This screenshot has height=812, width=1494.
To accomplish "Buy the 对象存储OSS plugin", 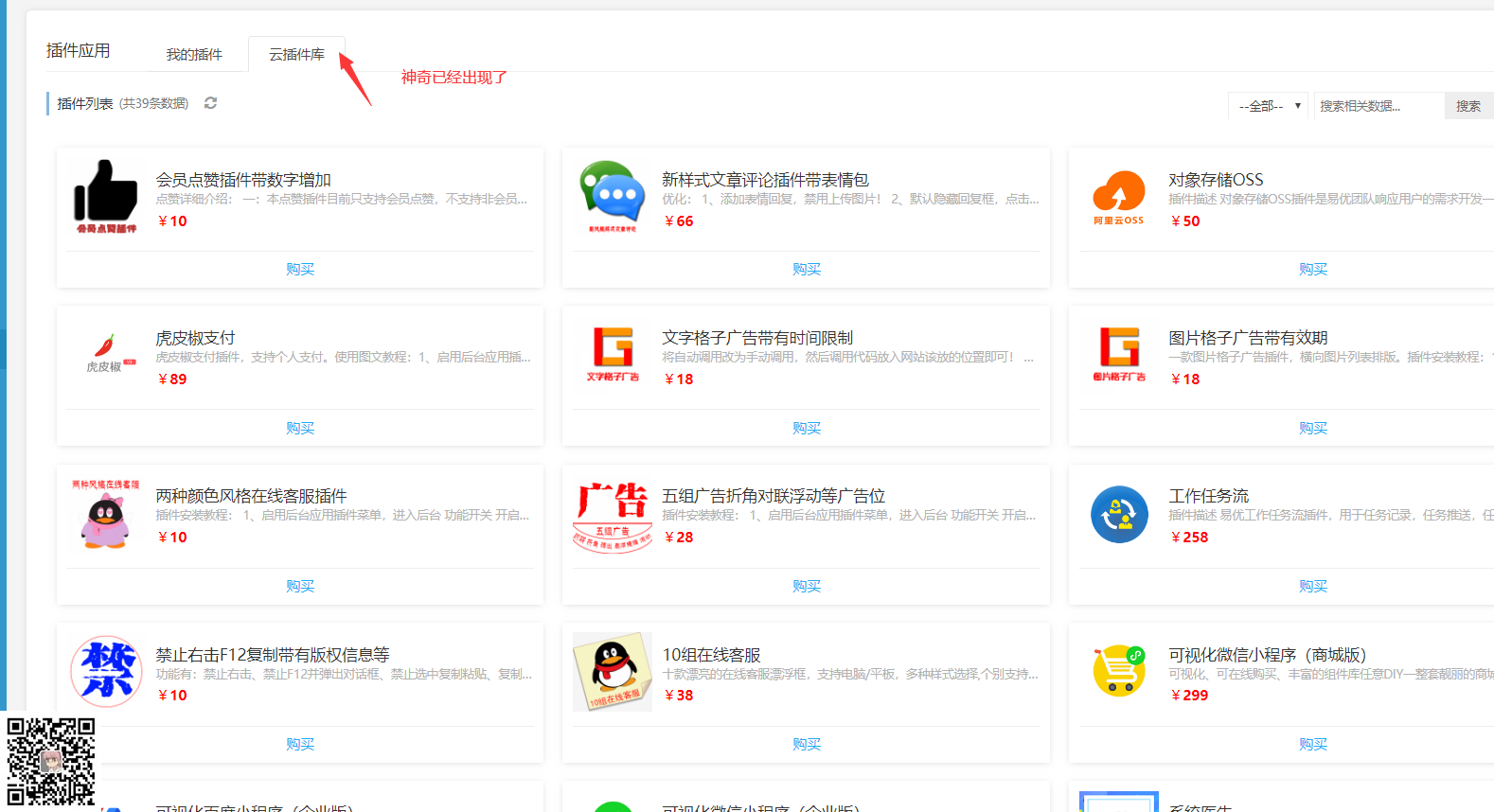I will pos(1313,270).
